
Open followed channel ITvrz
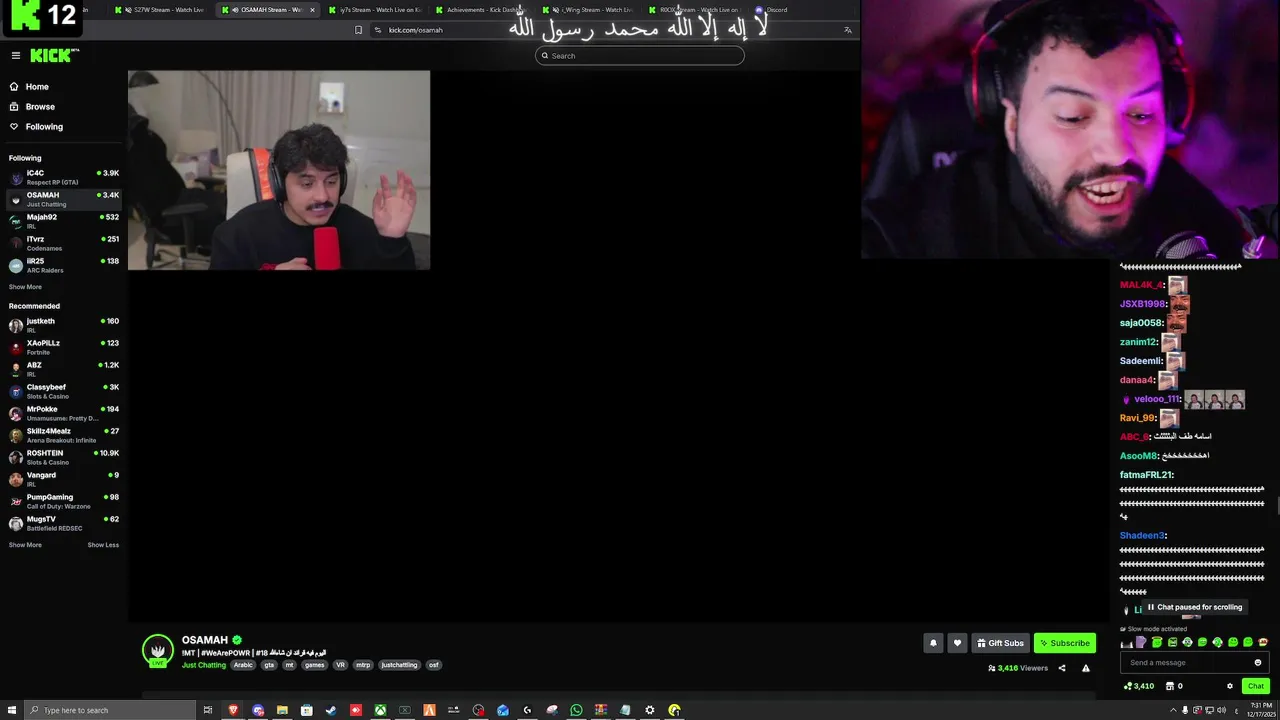point(64,243)
